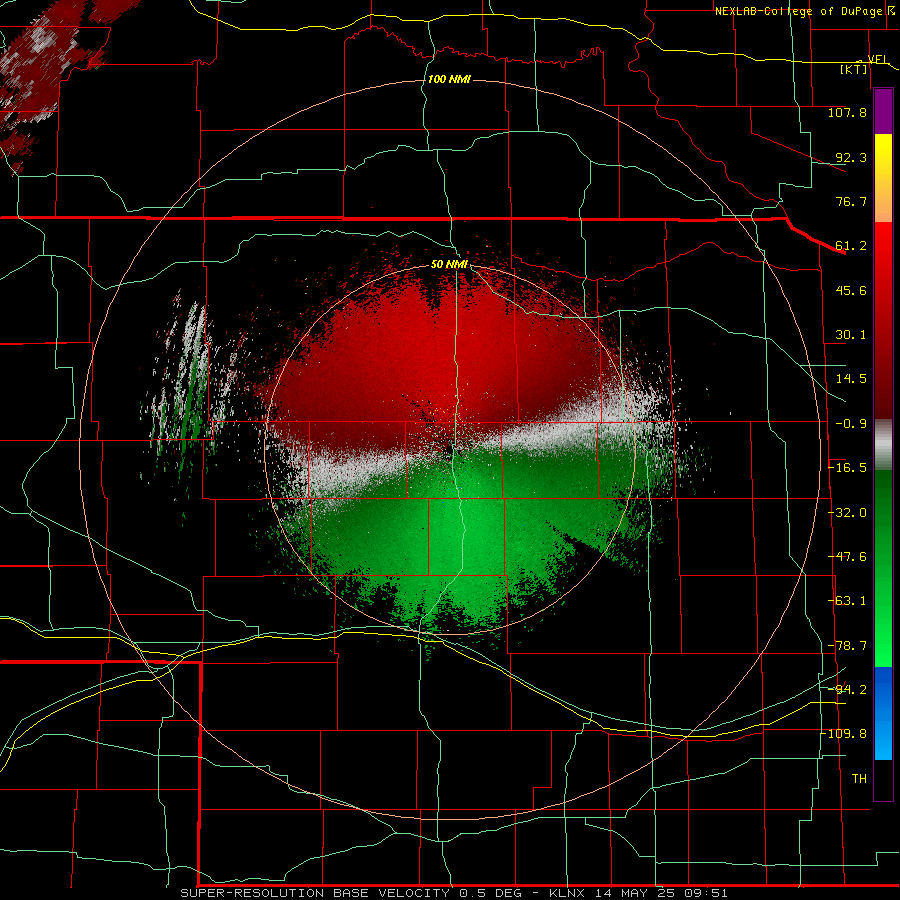The width and height of the screenshot is (900, 900).
Task: Click the -47.6 legend value
Action: 847,557
